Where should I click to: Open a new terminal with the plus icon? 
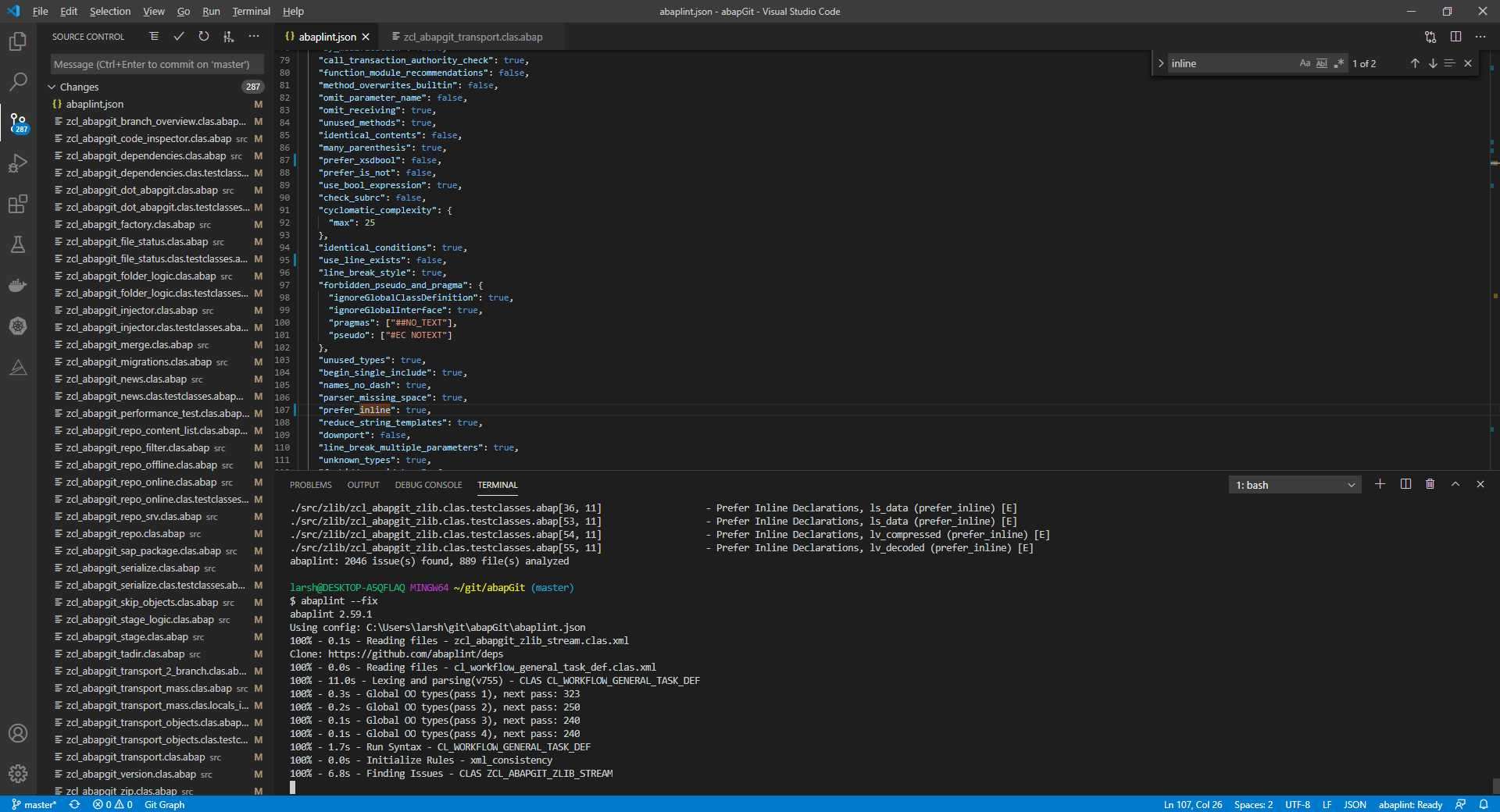pyautogui.click(x=1379, y=484)
